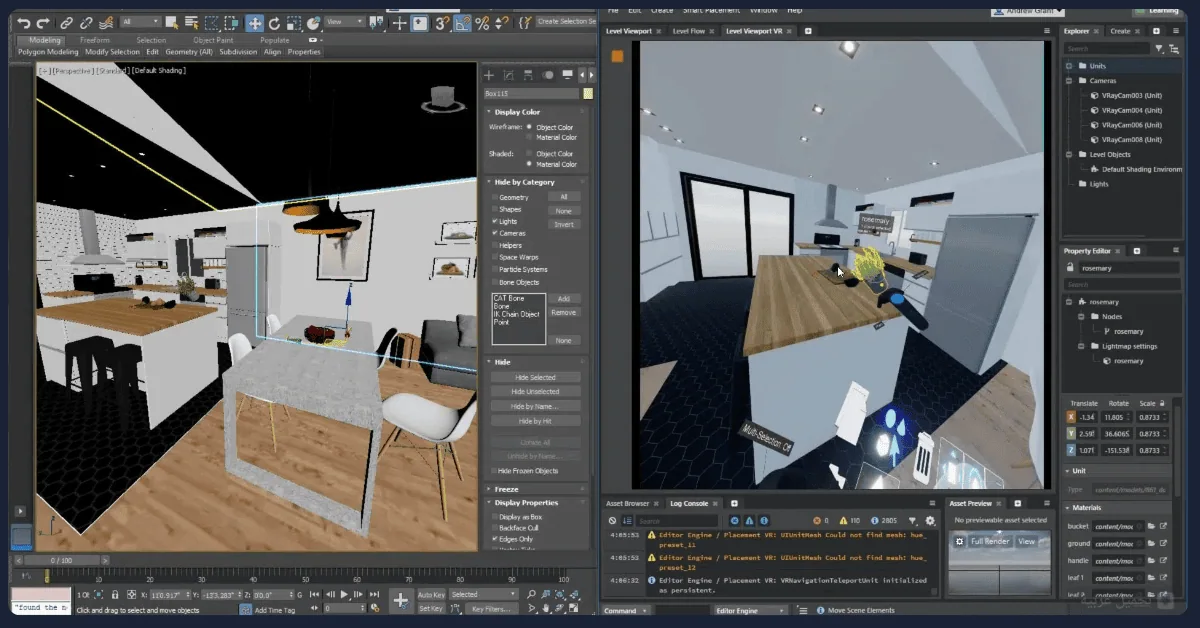Toggle the 3D Snaps icon
This screenshot has height=628, width=1200.
(x=441, y=22)
